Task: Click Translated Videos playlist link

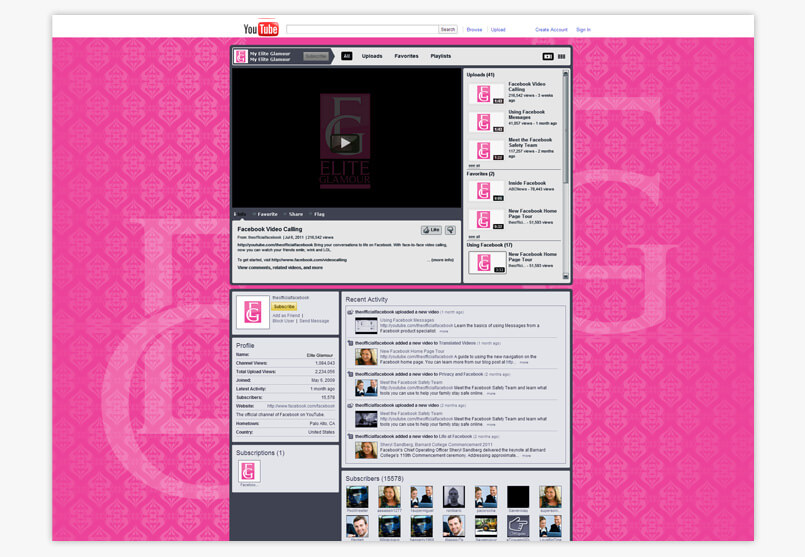Action: pos(457,343)
